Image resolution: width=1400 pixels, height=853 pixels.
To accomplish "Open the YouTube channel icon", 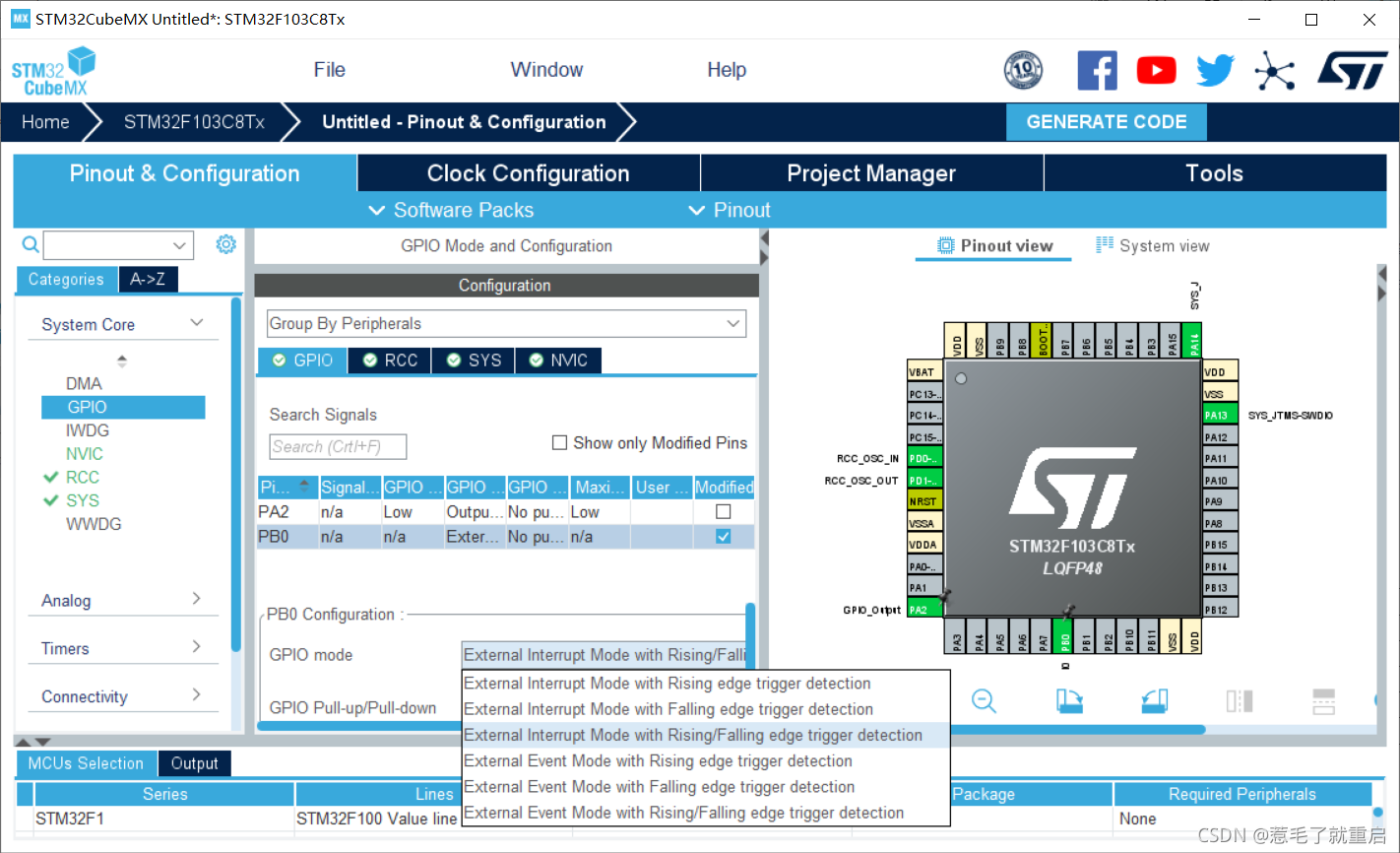I will [x=1156, y=71].
